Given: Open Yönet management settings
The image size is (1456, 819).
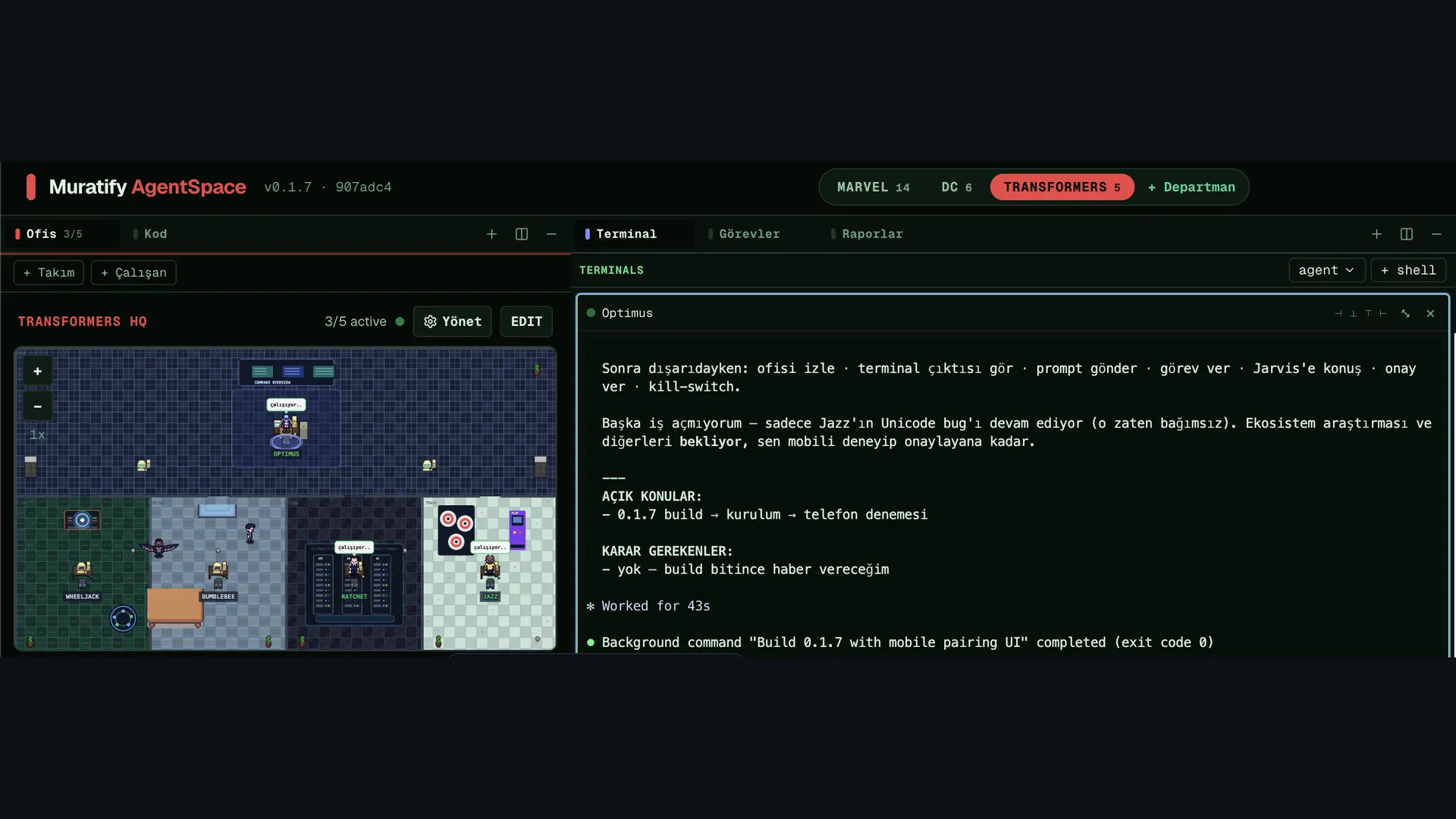Looking at the screenshot, I should pos(453,322).
